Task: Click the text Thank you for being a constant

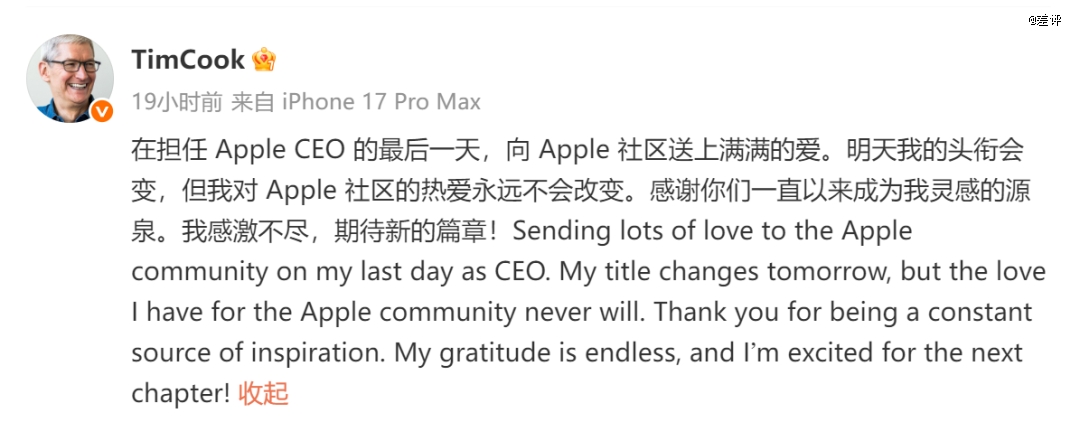Action: tap(844, 312)
